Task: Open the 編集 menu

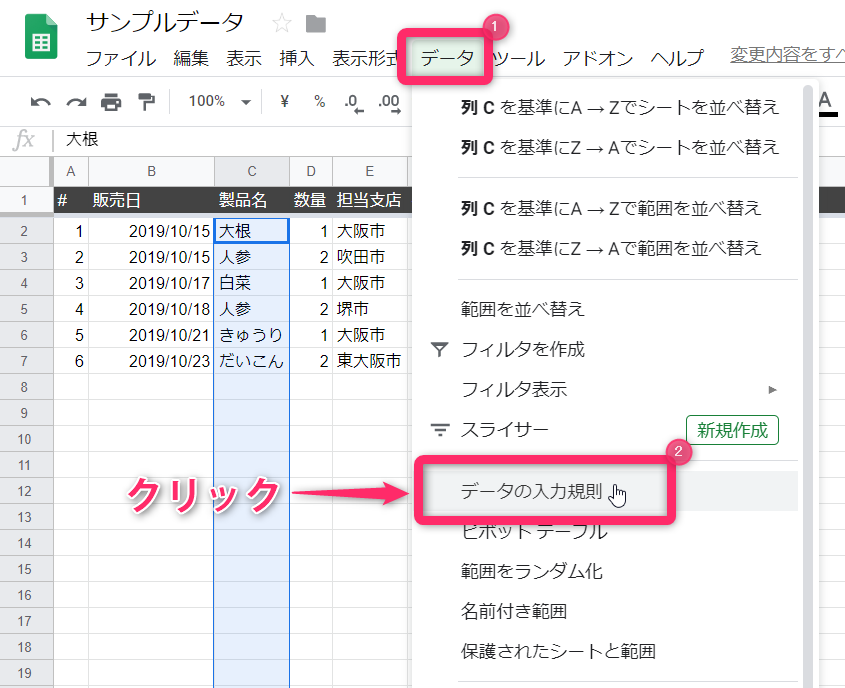Action: 191,58
